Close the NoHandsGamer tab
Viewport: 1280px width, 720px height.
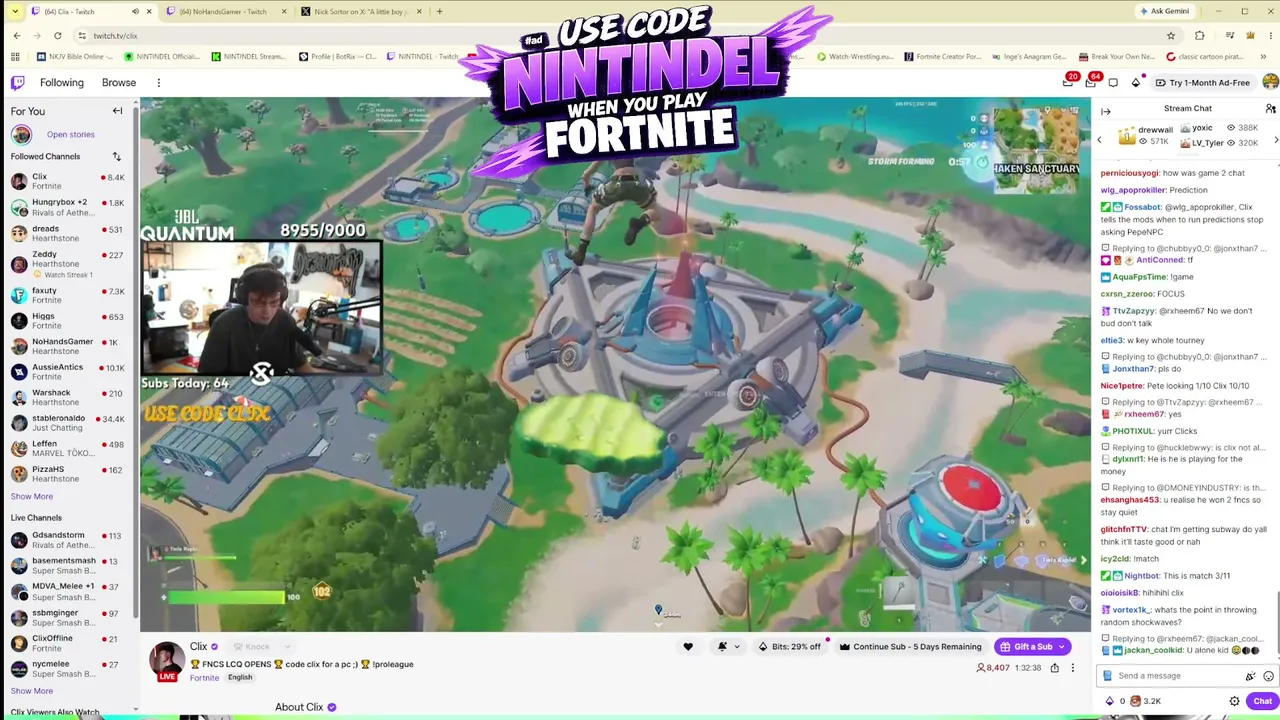pos(284,12)
